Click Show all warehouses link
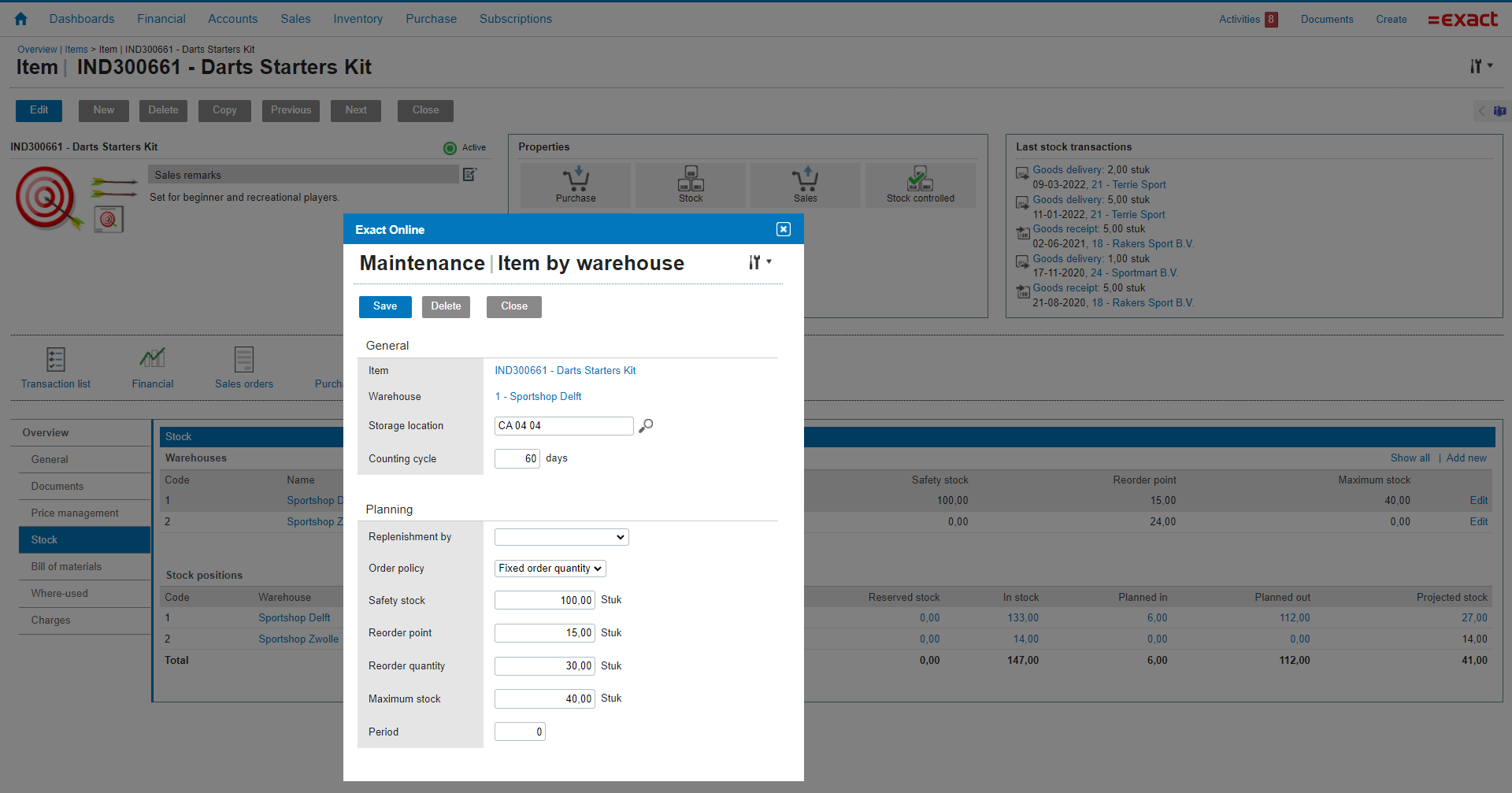1512x793 pixels. pos(1410,458)
